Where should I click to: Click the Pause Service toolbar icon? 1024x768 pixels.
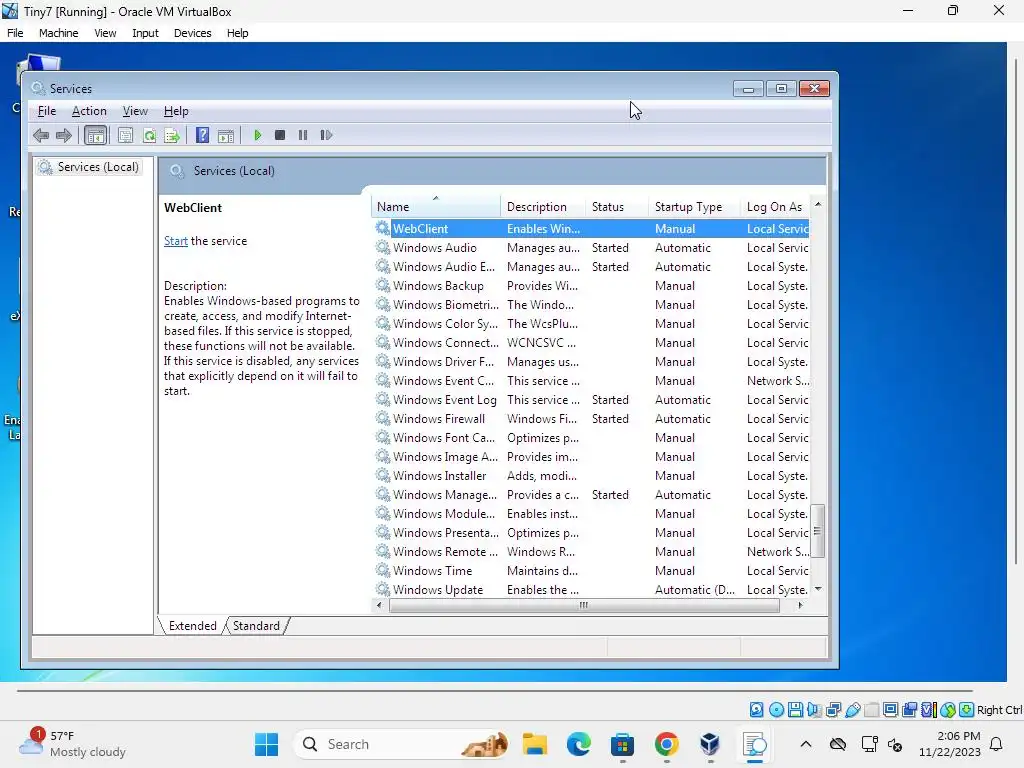coord(302,135)
